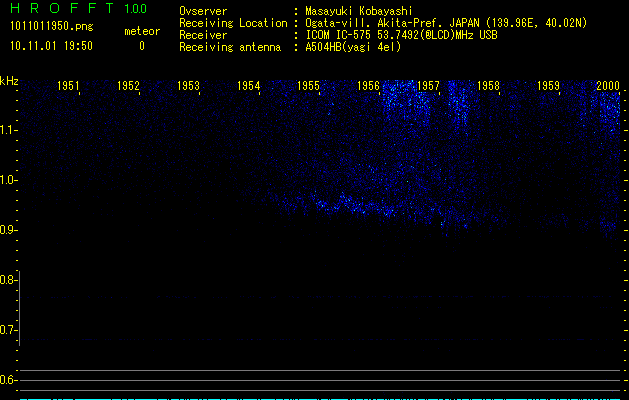629x400 pixels.
Task: Click the date stamp 10.11.01 19:50
Action: 51,46
